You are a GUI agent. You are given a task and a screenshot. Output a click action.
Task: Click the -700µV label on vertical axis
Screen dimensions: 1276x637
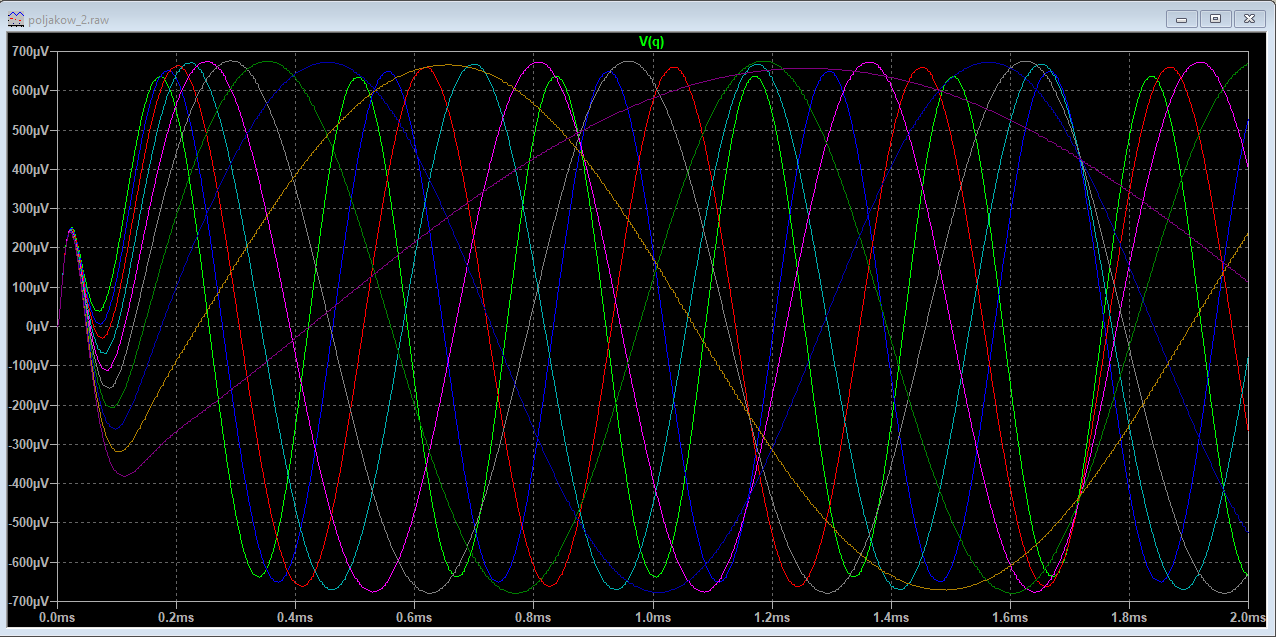point(28,602)
